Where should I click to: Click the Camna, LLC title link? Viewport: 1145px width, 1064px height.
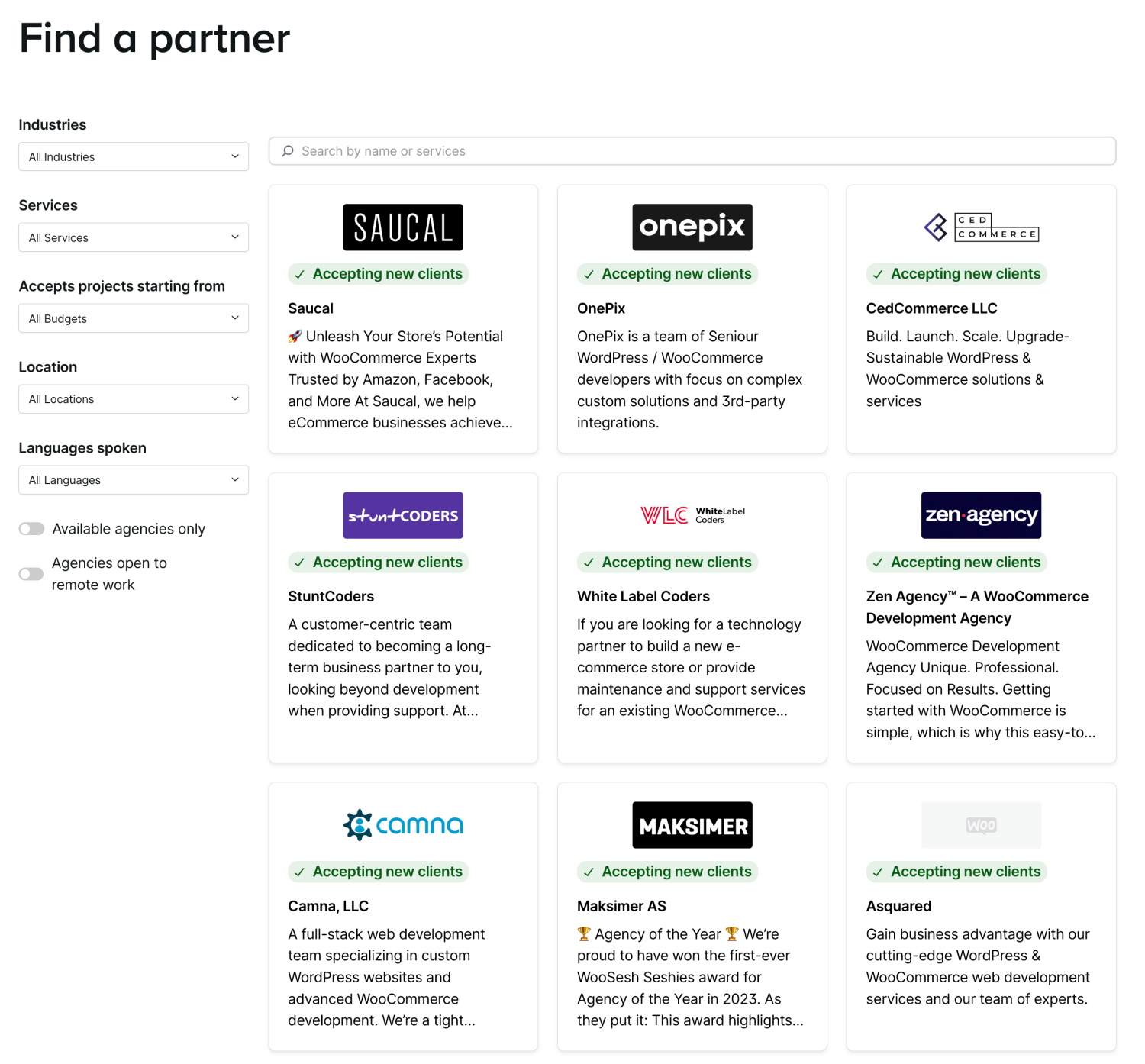tap(328, 906)
